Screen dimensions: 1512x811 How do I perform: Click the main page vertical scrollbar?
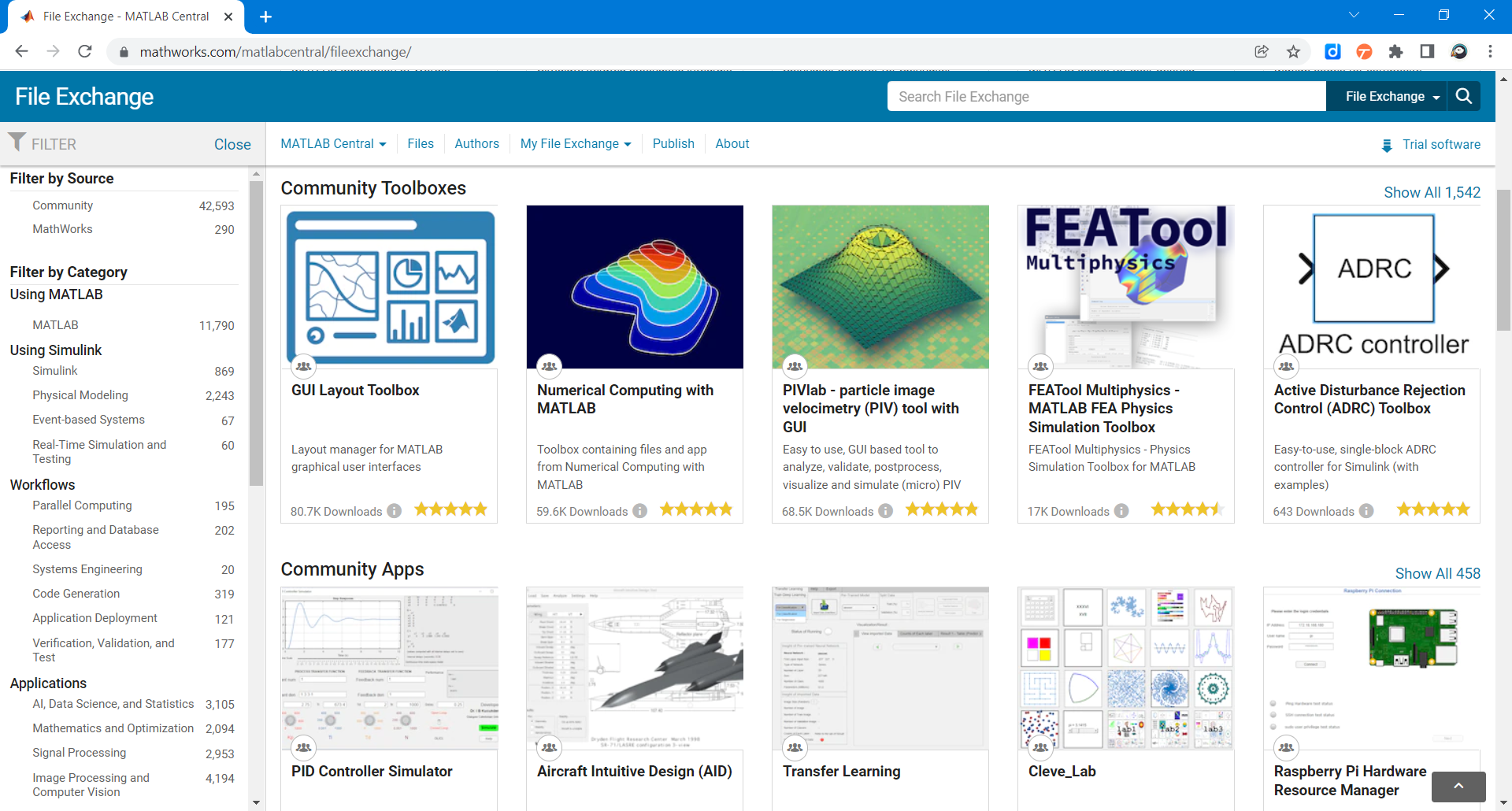(x=1503, y=260)
